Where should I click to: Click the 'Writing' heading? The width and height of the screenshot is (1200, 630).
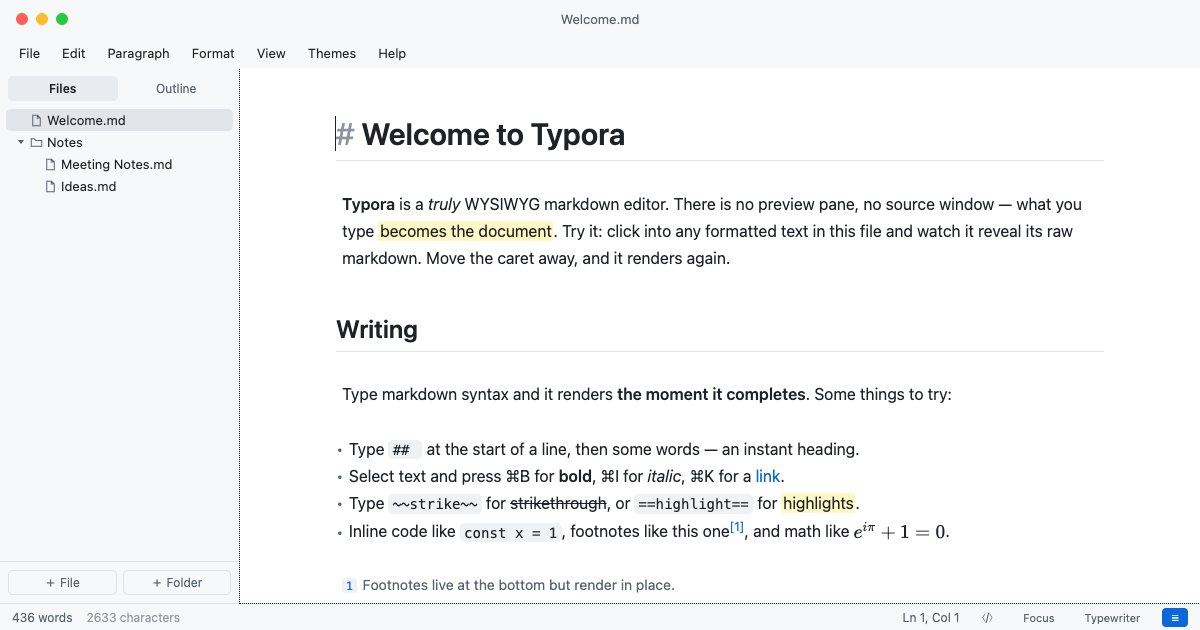point(377,329)
